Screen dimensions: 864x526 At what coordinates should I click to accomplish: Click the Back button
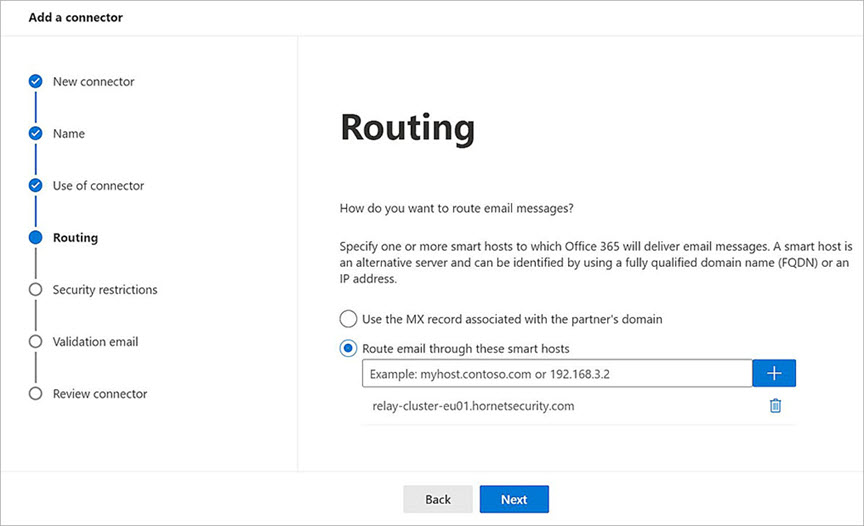(438, 499)
